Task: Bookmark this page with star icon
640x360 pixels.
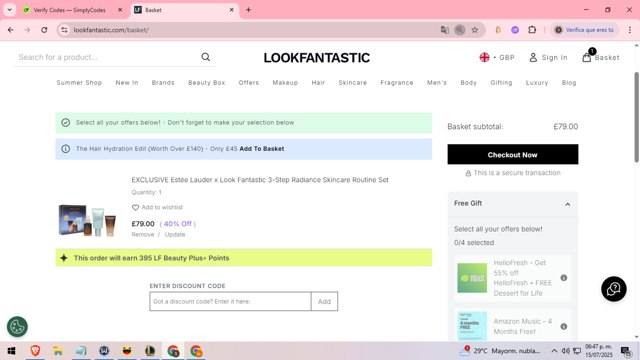Action: click(475, 30)
